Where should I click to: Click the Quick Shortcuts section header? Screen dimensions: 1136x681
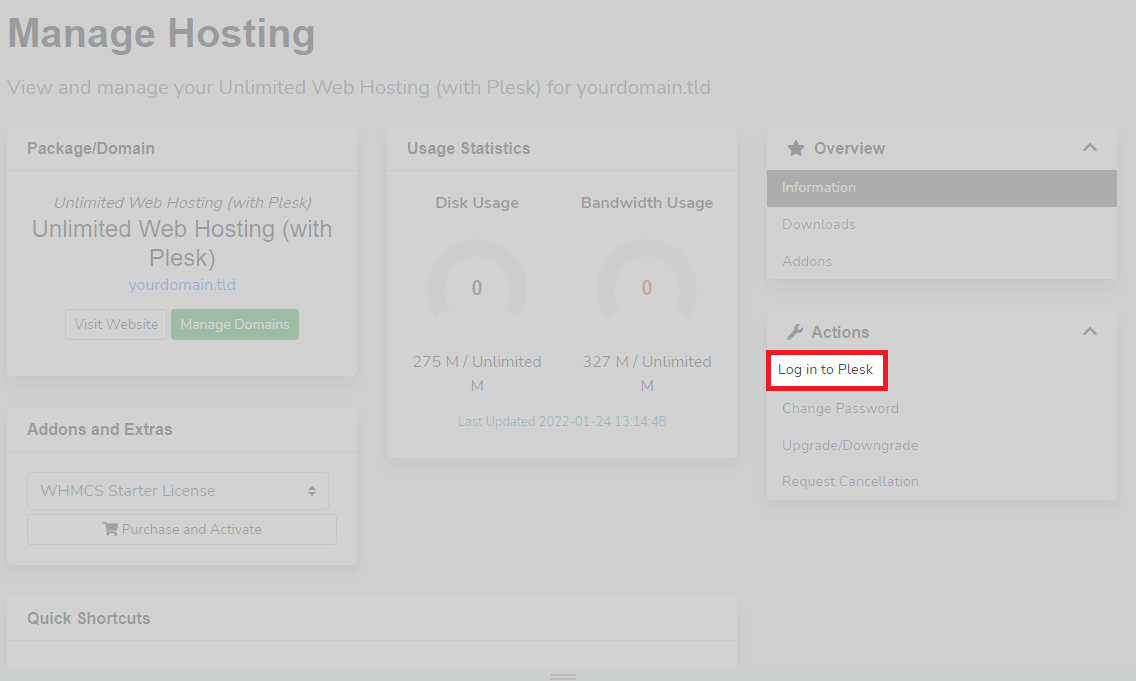coord(88,618)
